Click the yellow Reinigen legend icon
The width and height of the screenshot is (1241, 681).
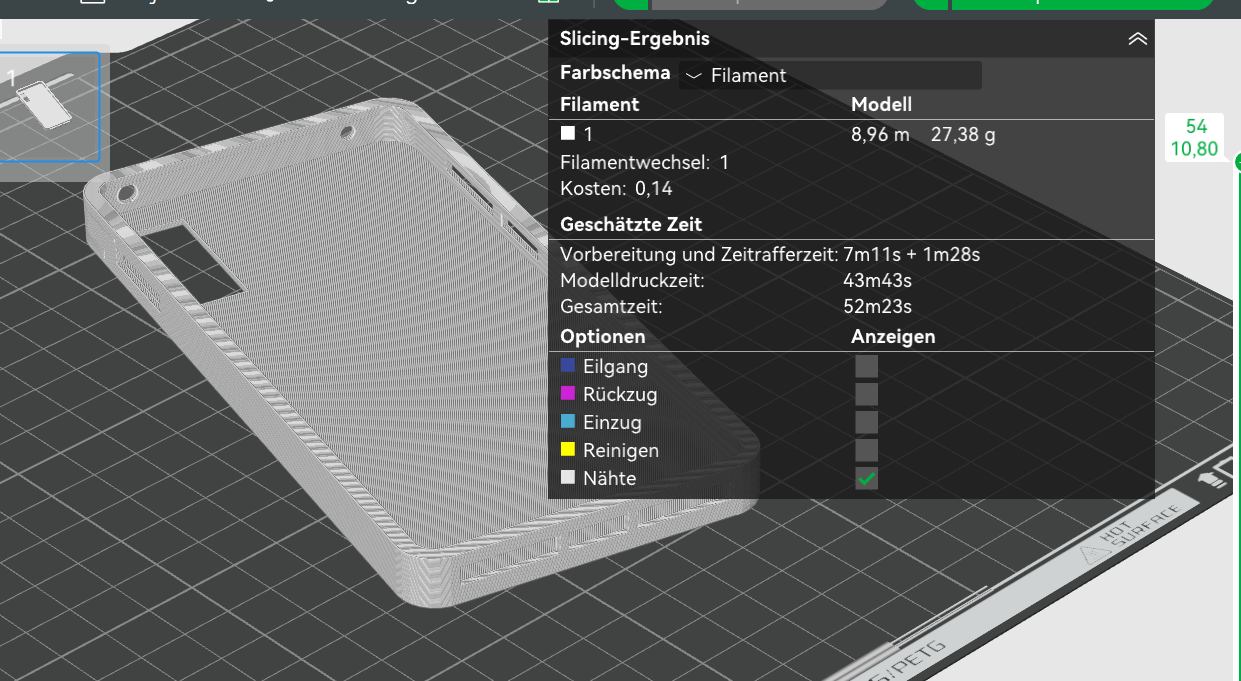point(568,451)
